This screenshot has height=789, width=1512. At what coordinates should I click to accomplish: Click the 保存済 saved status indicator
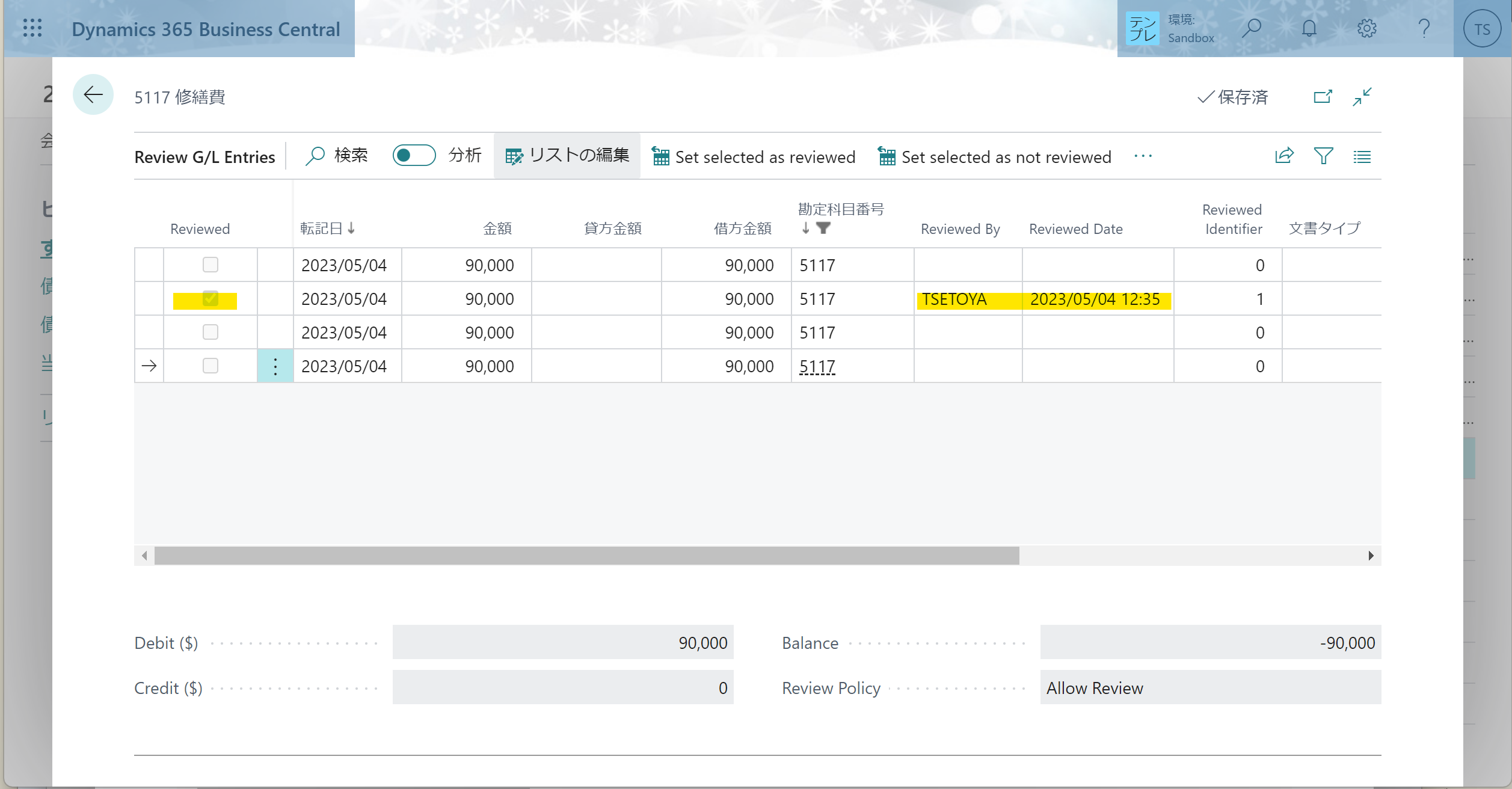pos(1232,97)
